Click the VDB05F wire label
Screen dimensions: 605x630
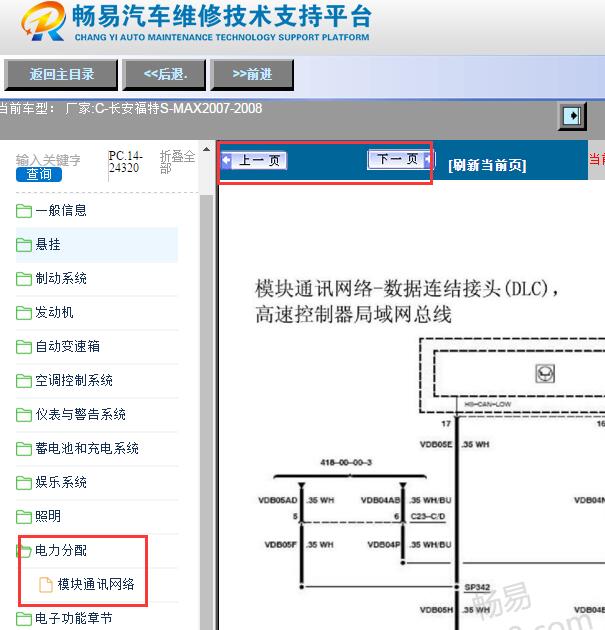coord(280,545)
